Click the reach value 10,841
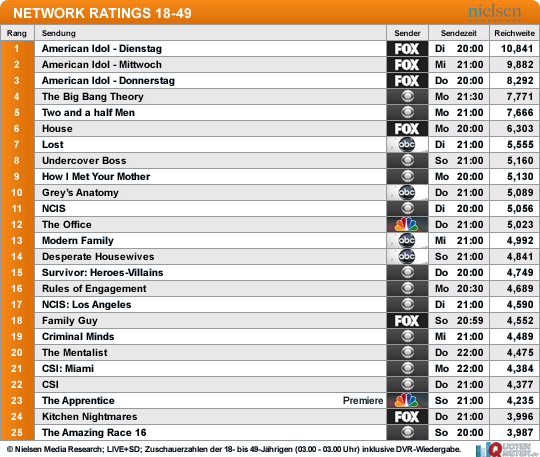The width and height of the screenshot is (540, 457). pyautogui.click(x=517, y=49)
